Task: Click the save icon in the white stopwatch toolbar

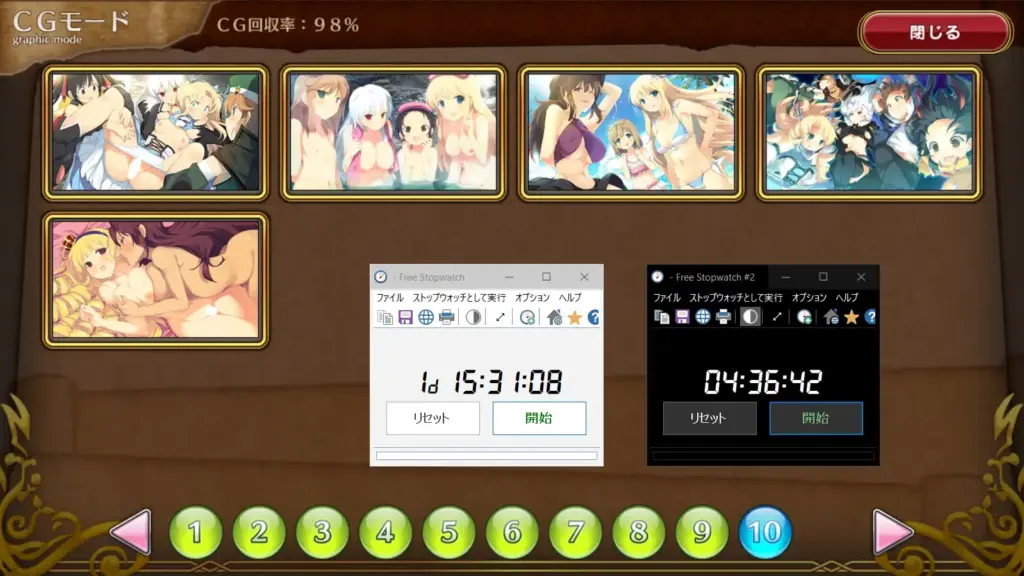Action: pyautogui.click(x=405, y=317)
